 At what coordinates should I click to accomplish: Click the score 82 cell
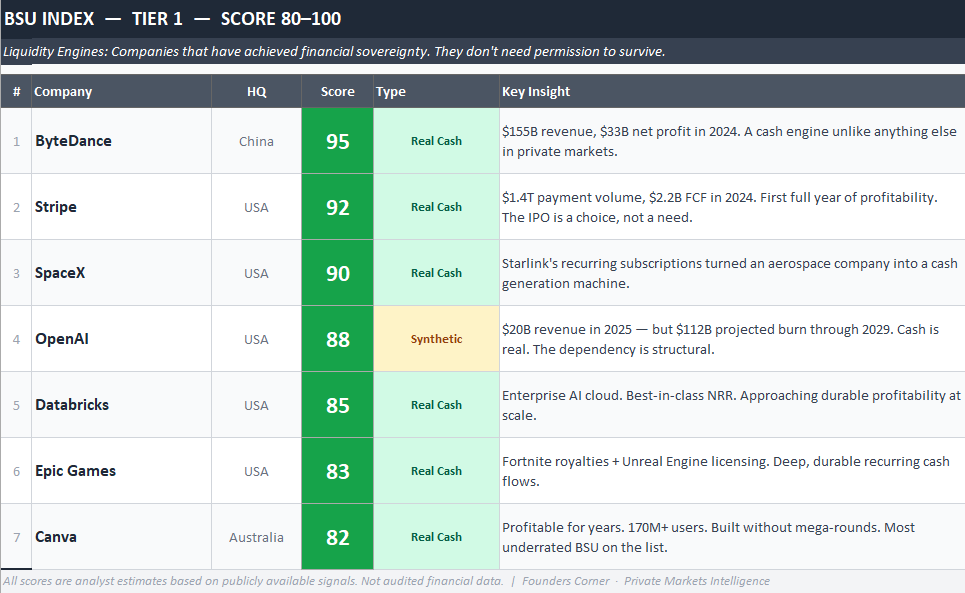tap(337, 536)
